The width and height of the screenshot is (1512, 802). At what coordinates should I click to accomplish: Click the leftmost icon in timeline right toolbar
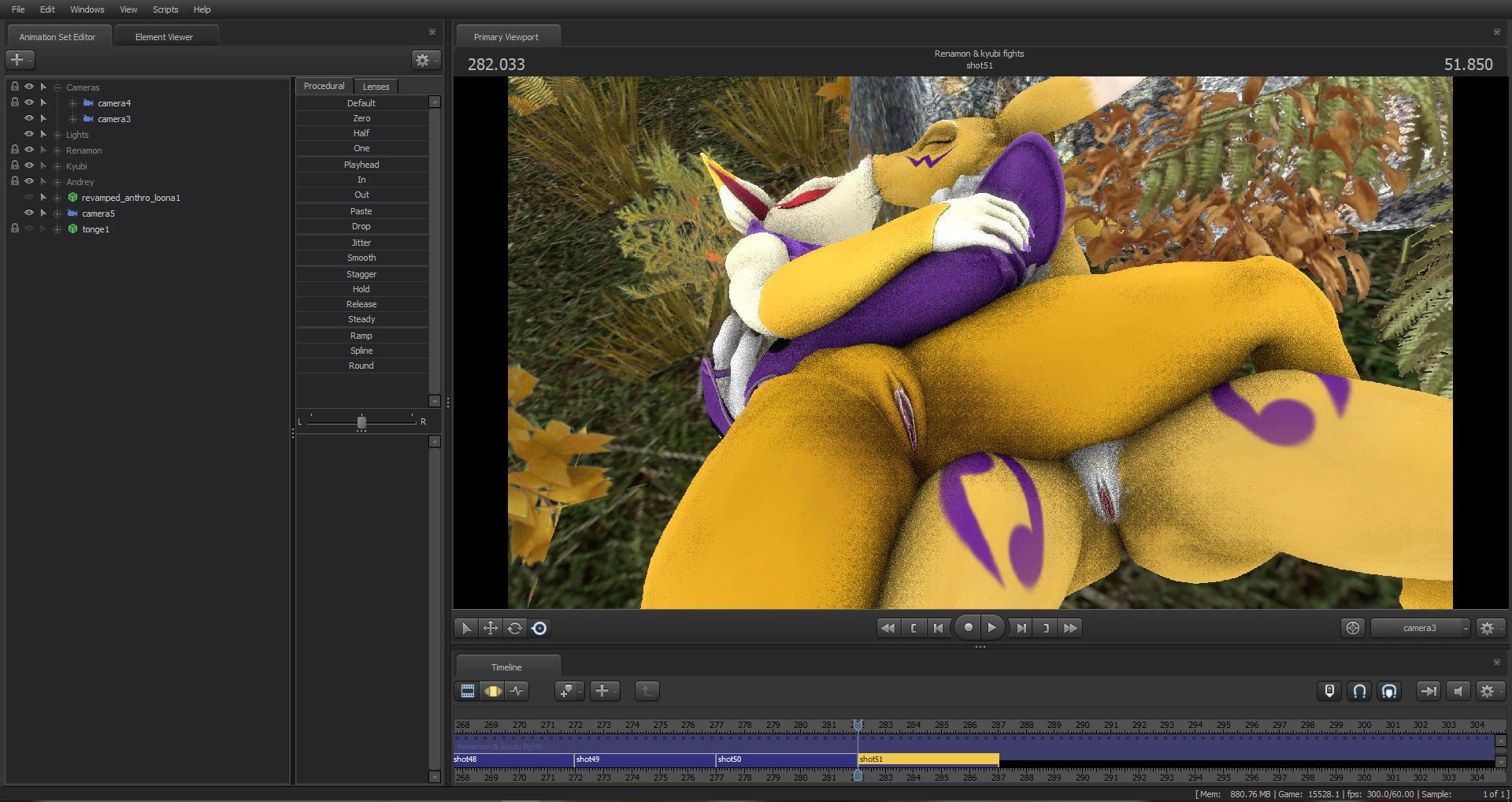pyautogui.click(x=1329, y=691)
